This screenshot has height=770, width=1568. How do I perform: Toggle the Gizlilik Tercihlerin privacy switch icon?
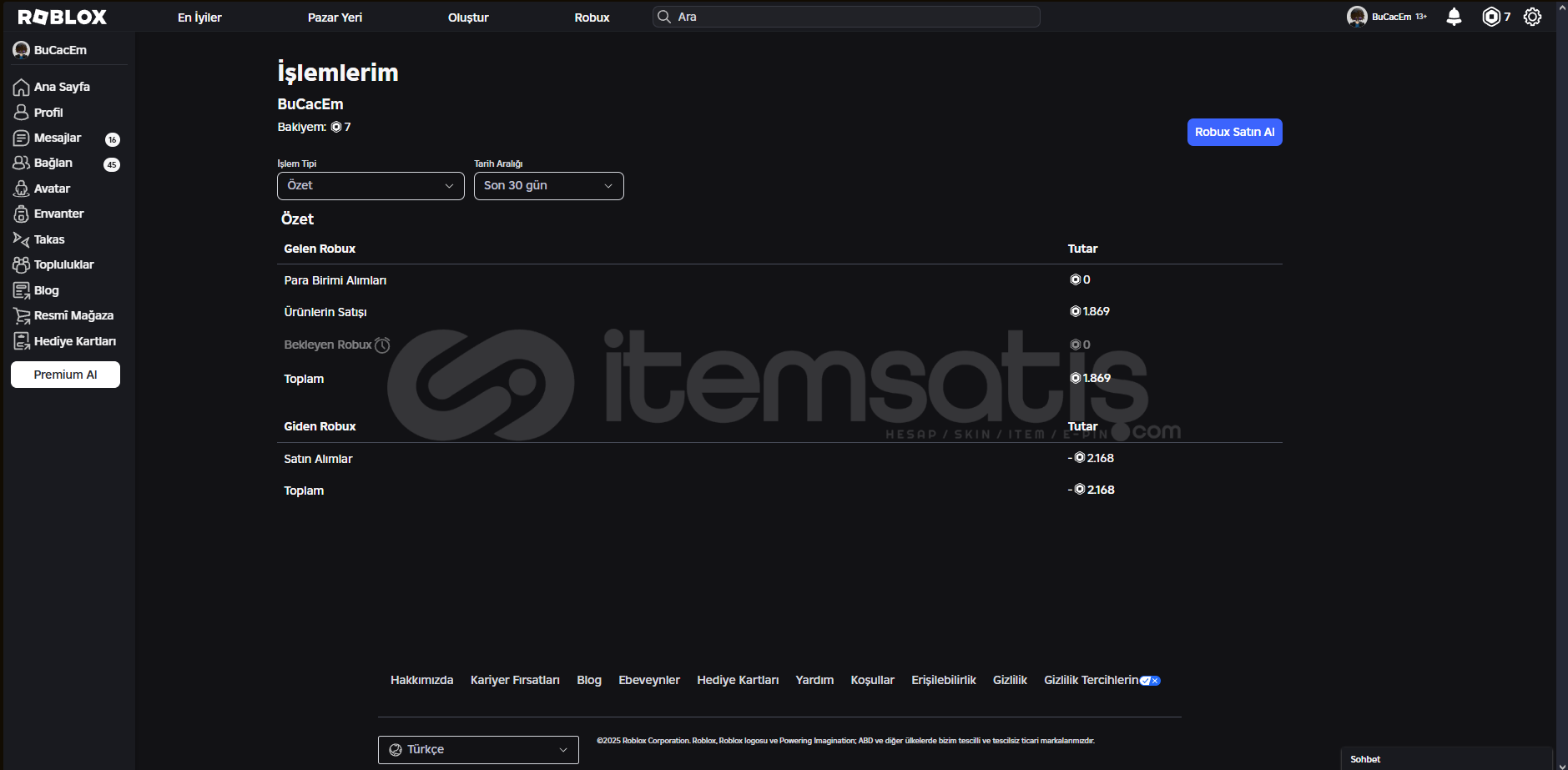pos(1150,681)
